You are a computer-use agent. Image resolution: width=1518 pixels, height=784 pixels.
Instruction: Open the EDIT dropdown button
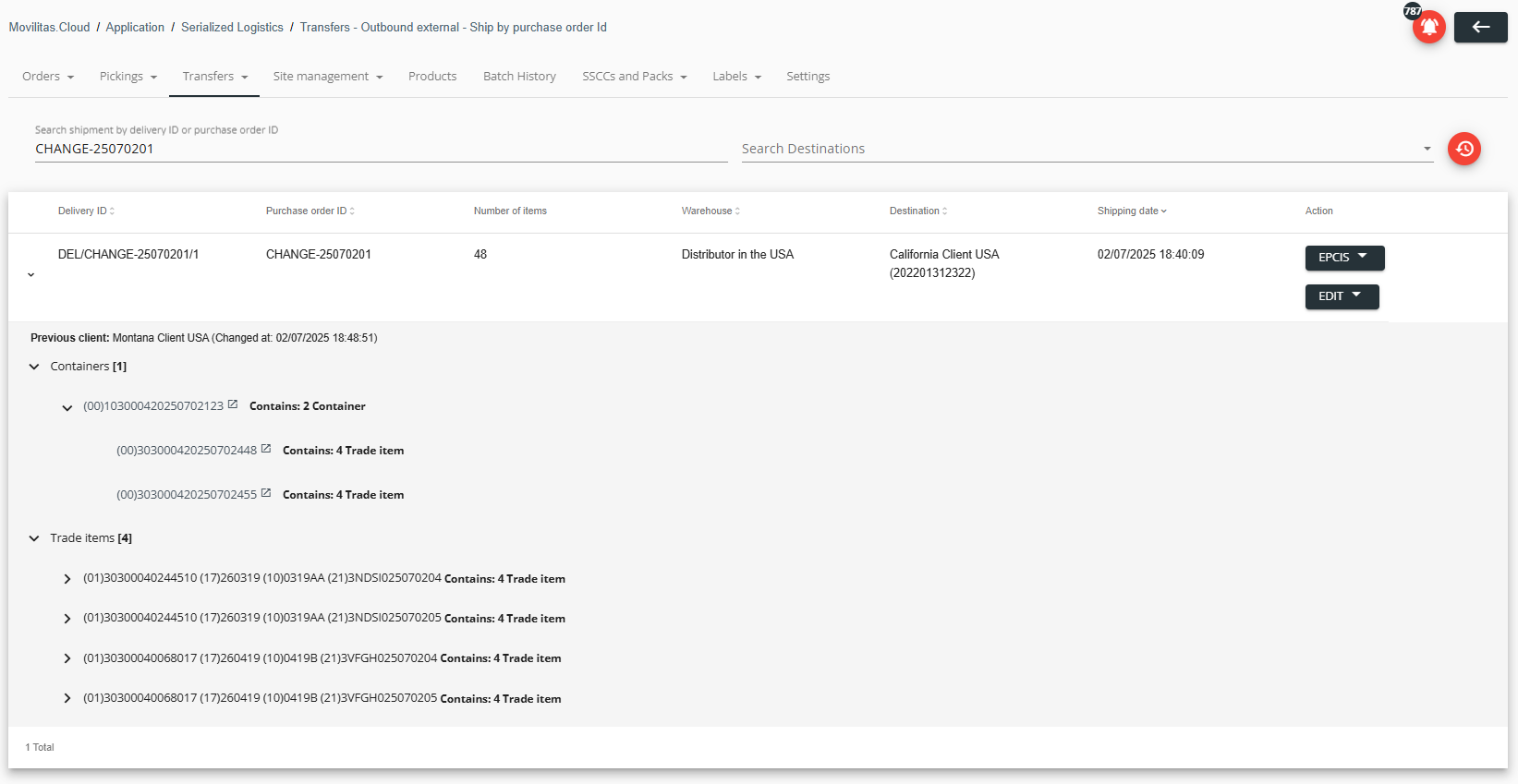1342,296
